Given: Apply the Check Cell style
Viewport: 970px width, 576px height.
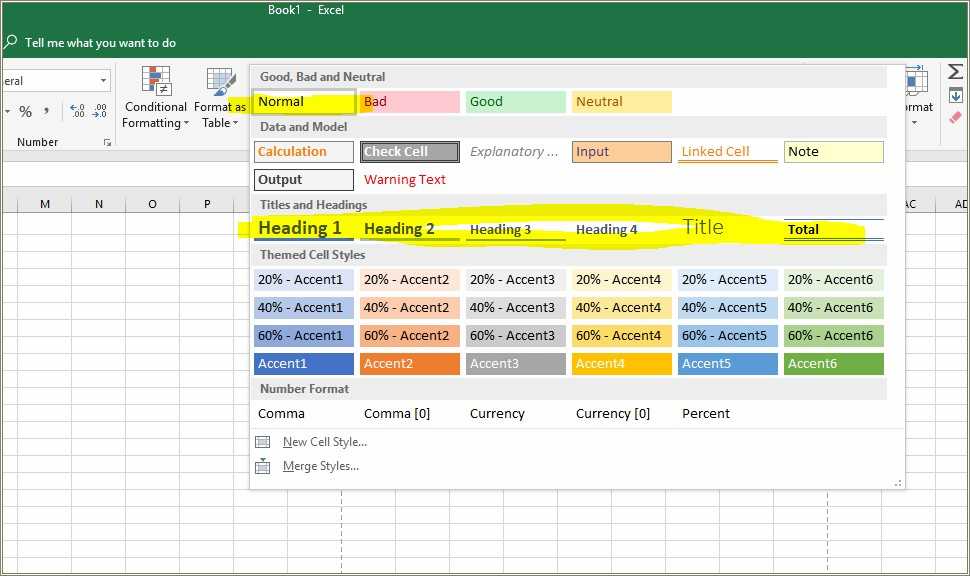Looking at the screenshot, I should pyautogui.click(x=409, y=151).
